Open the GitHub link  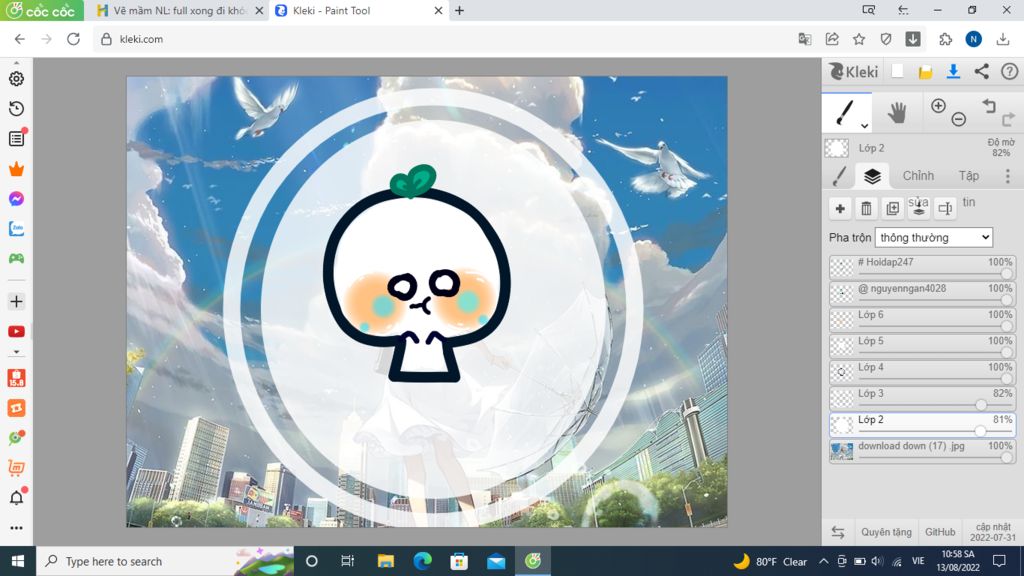[940, 532]
